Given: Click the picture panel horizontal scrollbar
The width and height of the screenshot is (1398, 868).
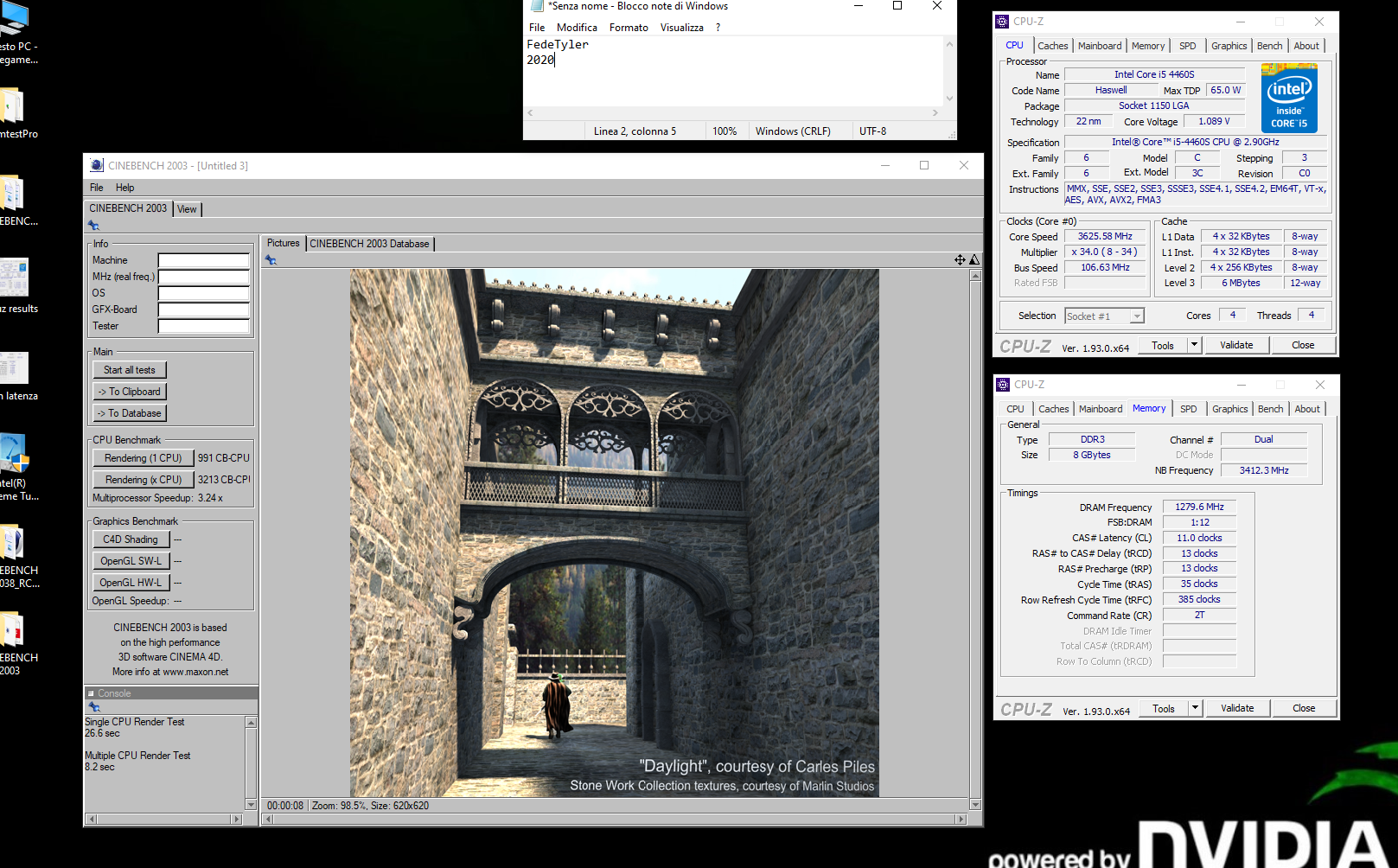Looking at the screenshot, I should [x=613, y=819].
